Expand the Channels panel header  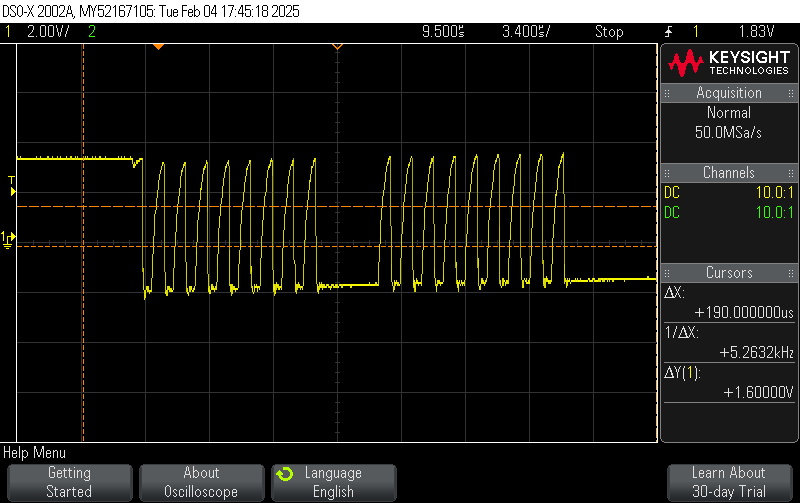click(729, 173)
